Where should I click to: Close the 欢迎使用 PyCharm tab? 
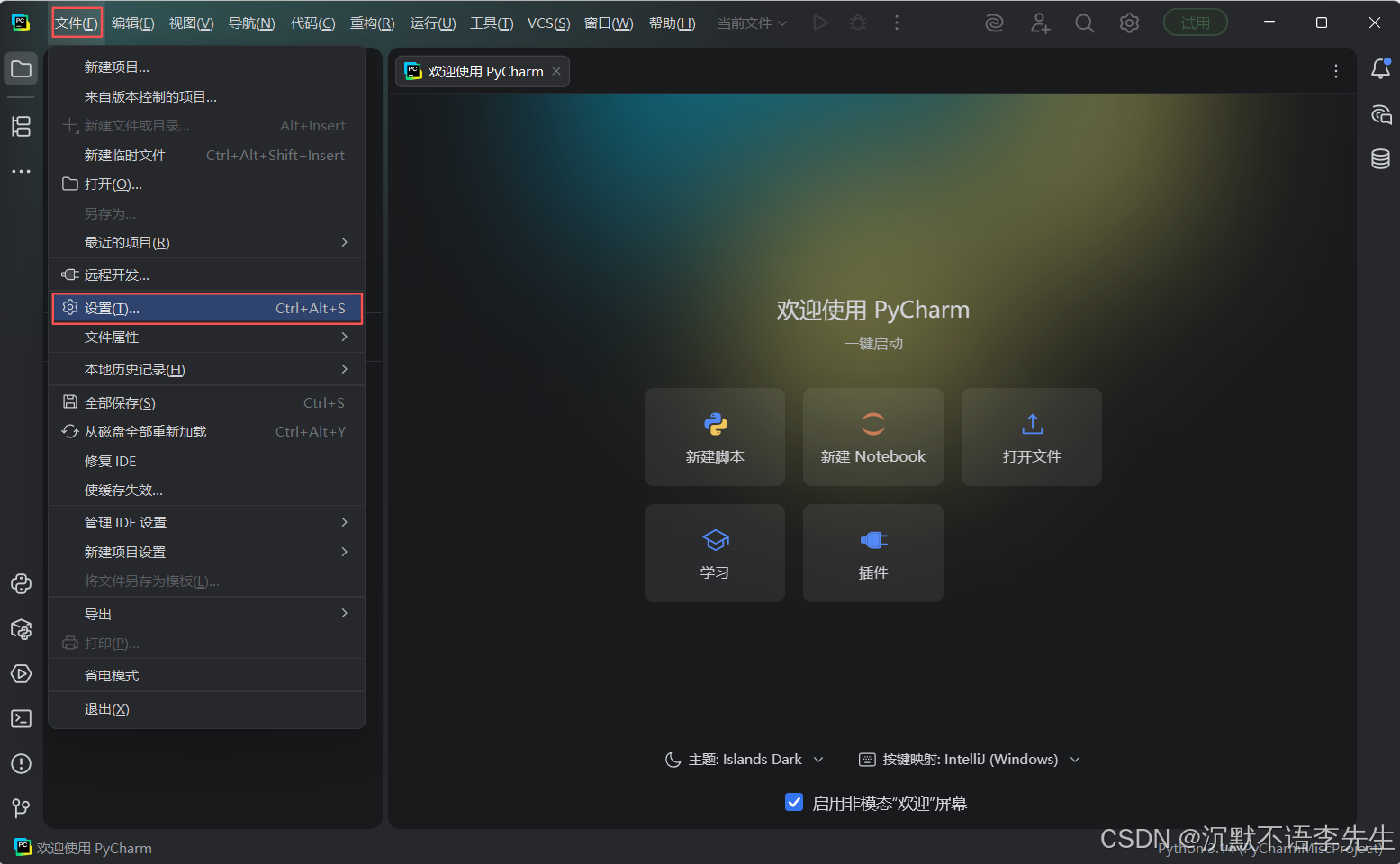click(556, 71)
